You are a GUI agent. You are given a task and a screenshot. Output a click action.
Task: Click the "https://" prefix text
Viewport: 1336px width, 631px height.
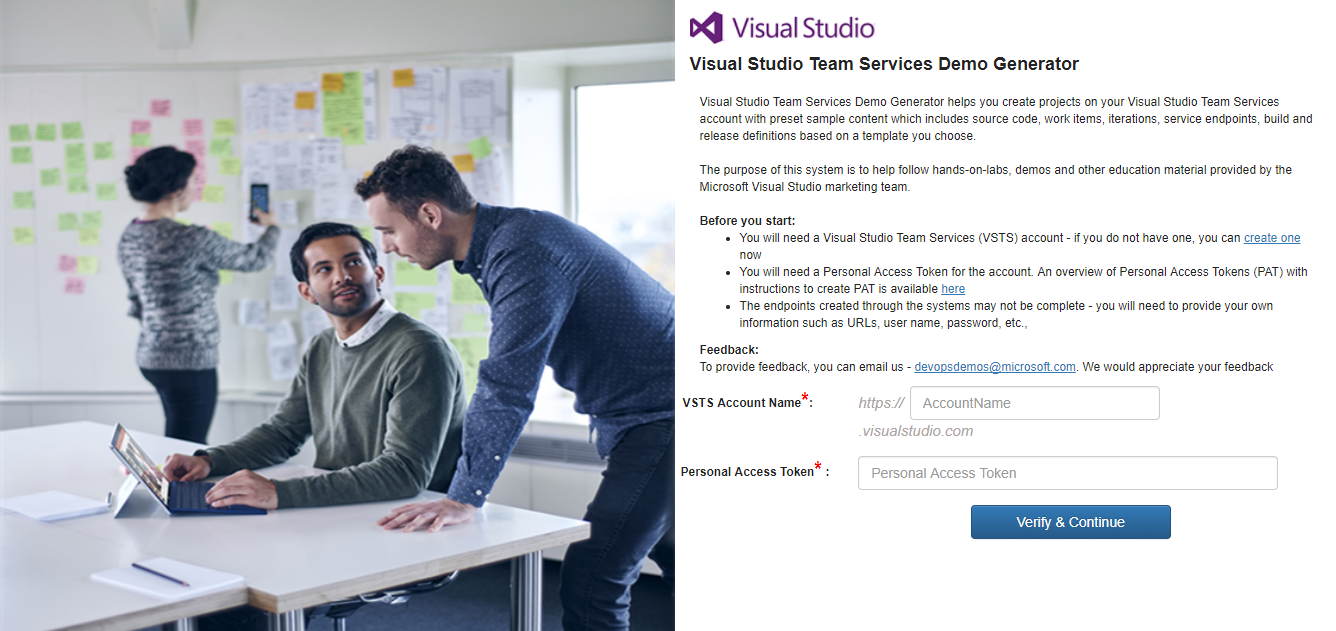point(881,403)
